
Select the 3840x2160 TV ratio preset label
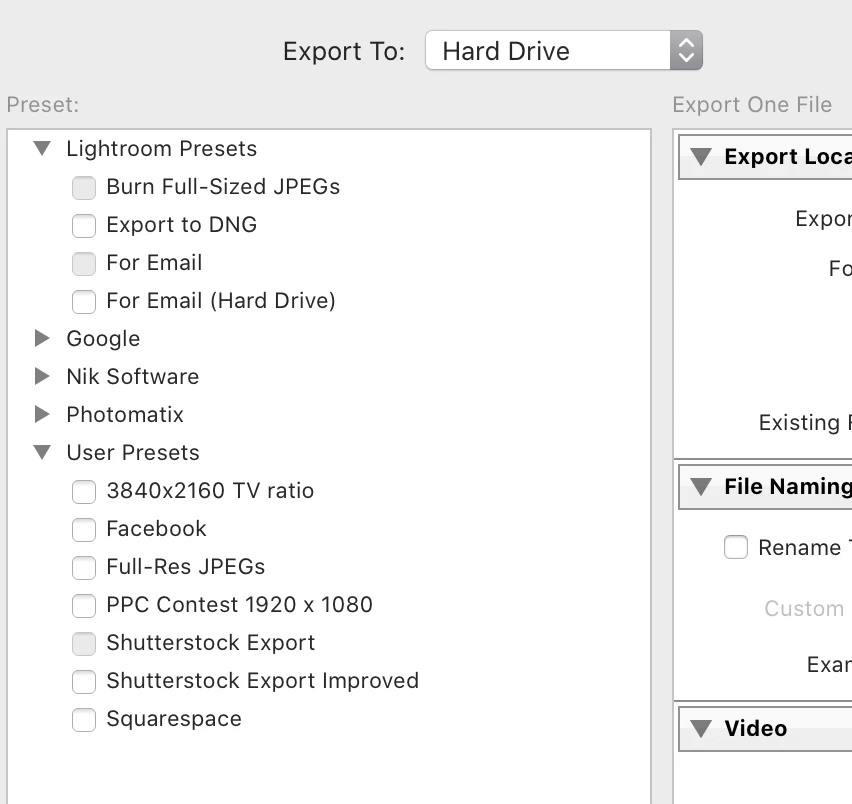click(210, 491)
